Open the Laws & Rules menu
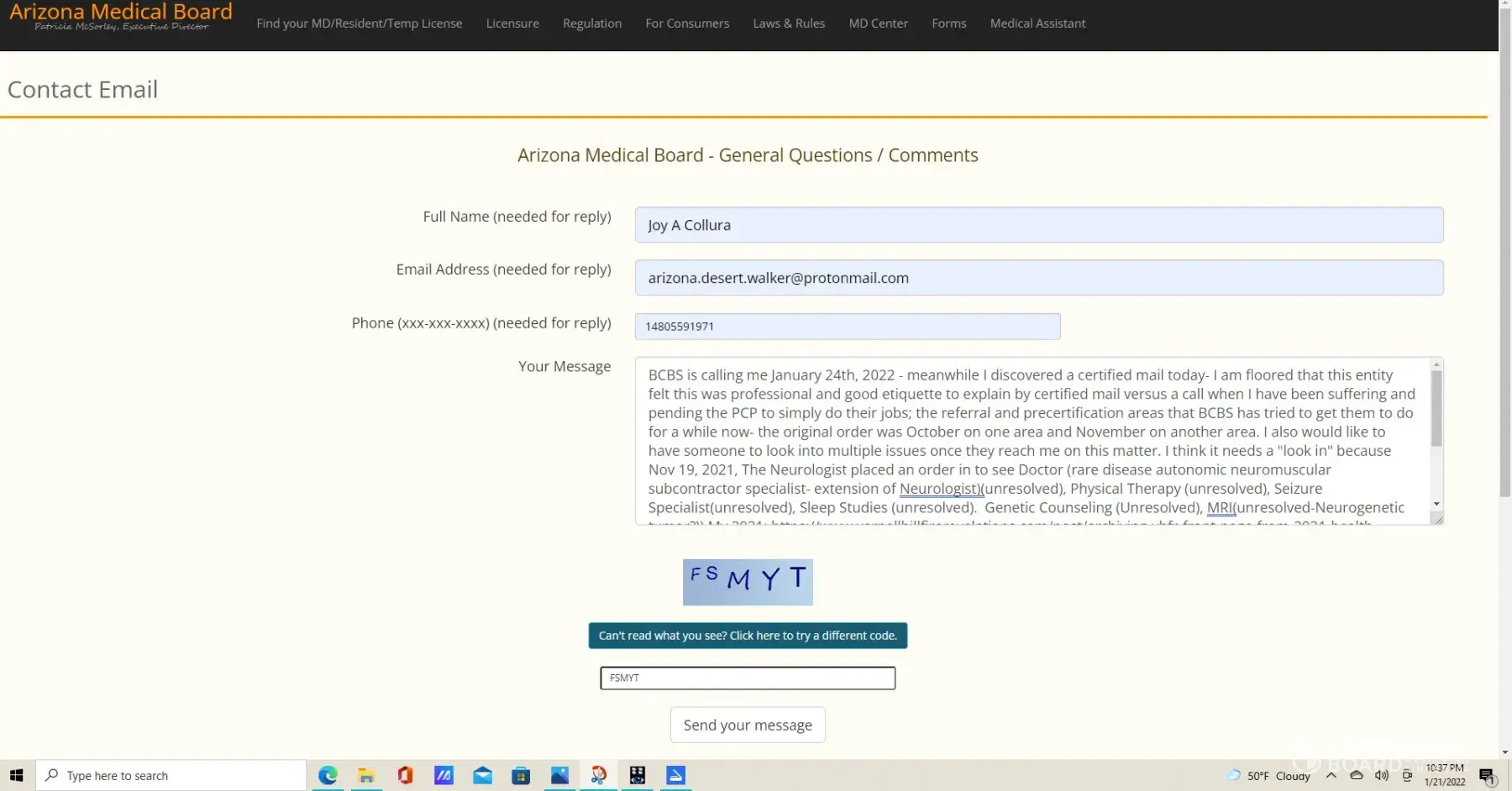Image resolution: width=1512 pixels, height=791 pixels. point(789,24)
